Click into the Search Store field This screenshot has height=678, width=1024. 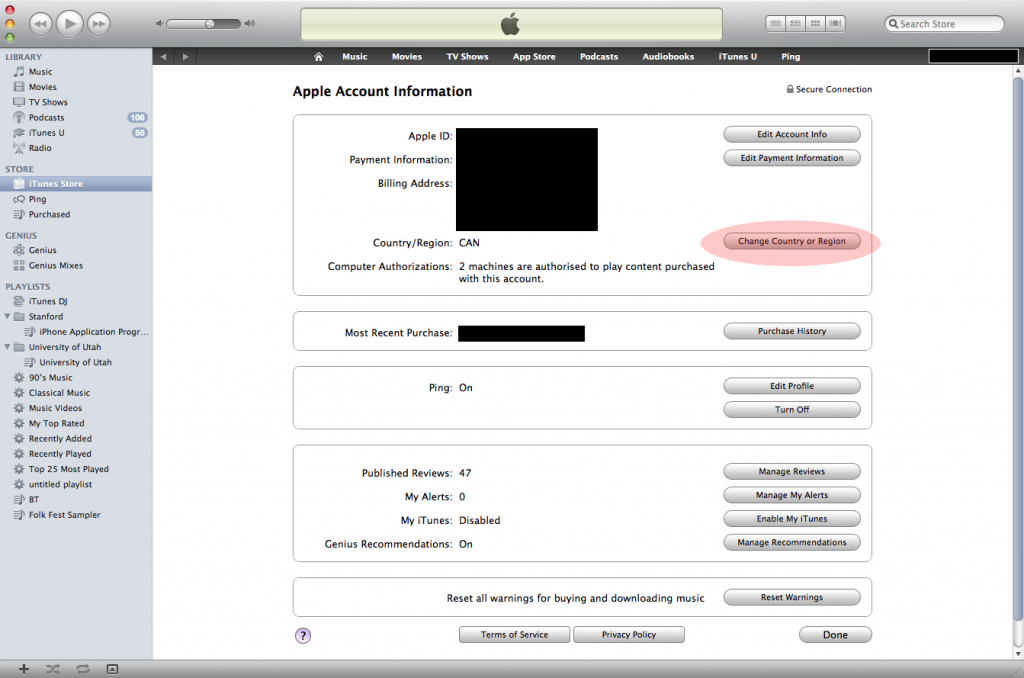944,24
